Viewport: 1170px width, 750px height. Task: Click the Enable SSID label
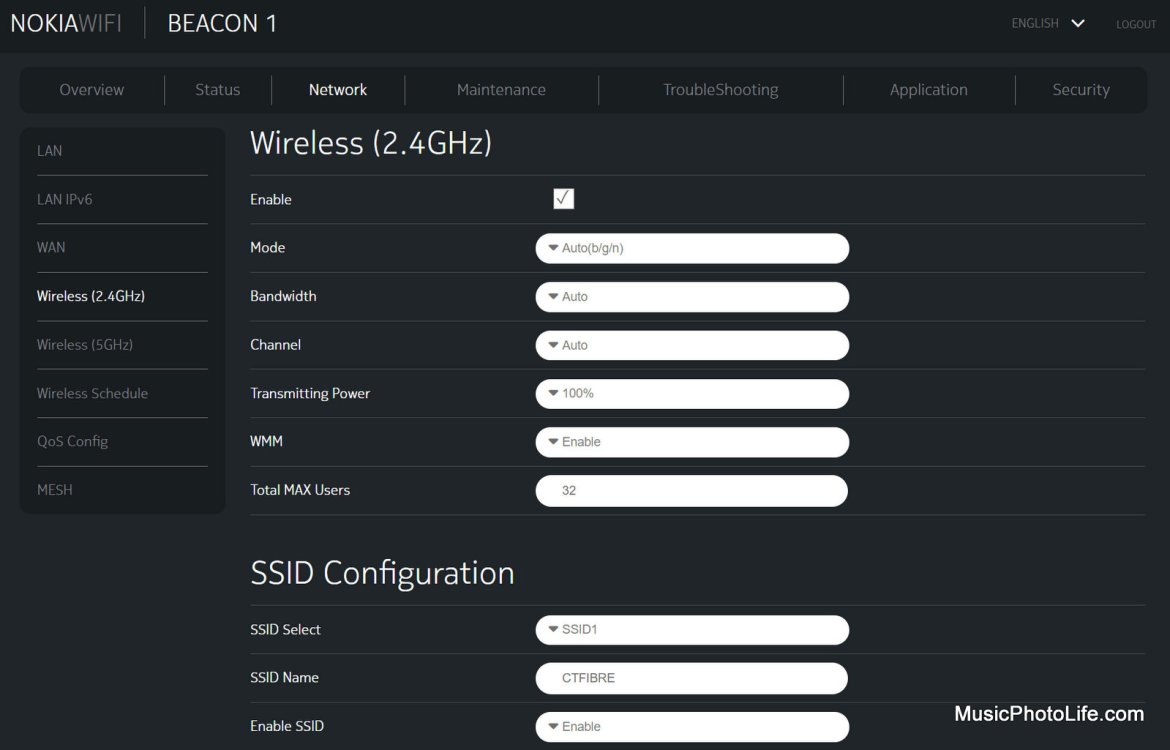tap(287, 725)
